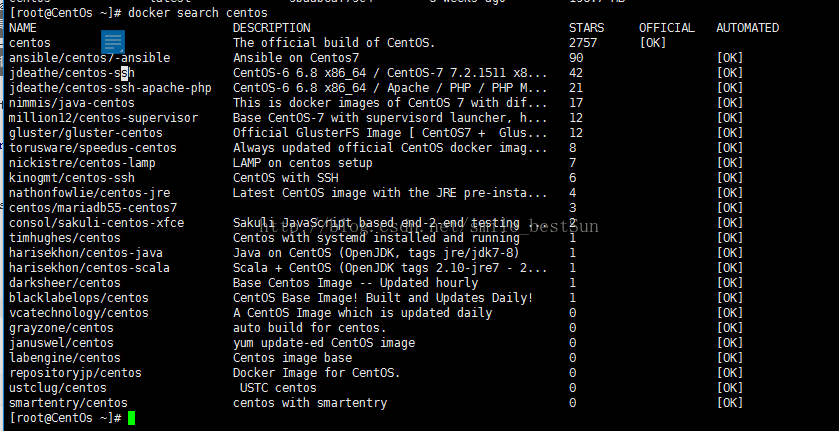The height and width of the screenshot is (431, 839).
Task: Select the jdeathe/centos-ssh image name
Action: (x=68, y=73)
